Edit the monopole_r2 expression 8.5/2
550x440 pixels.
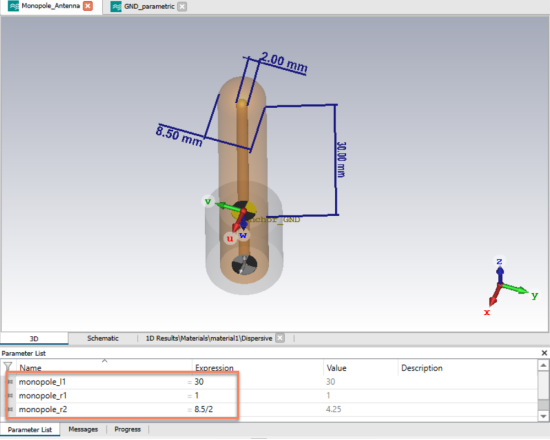[x=204, y=409]
